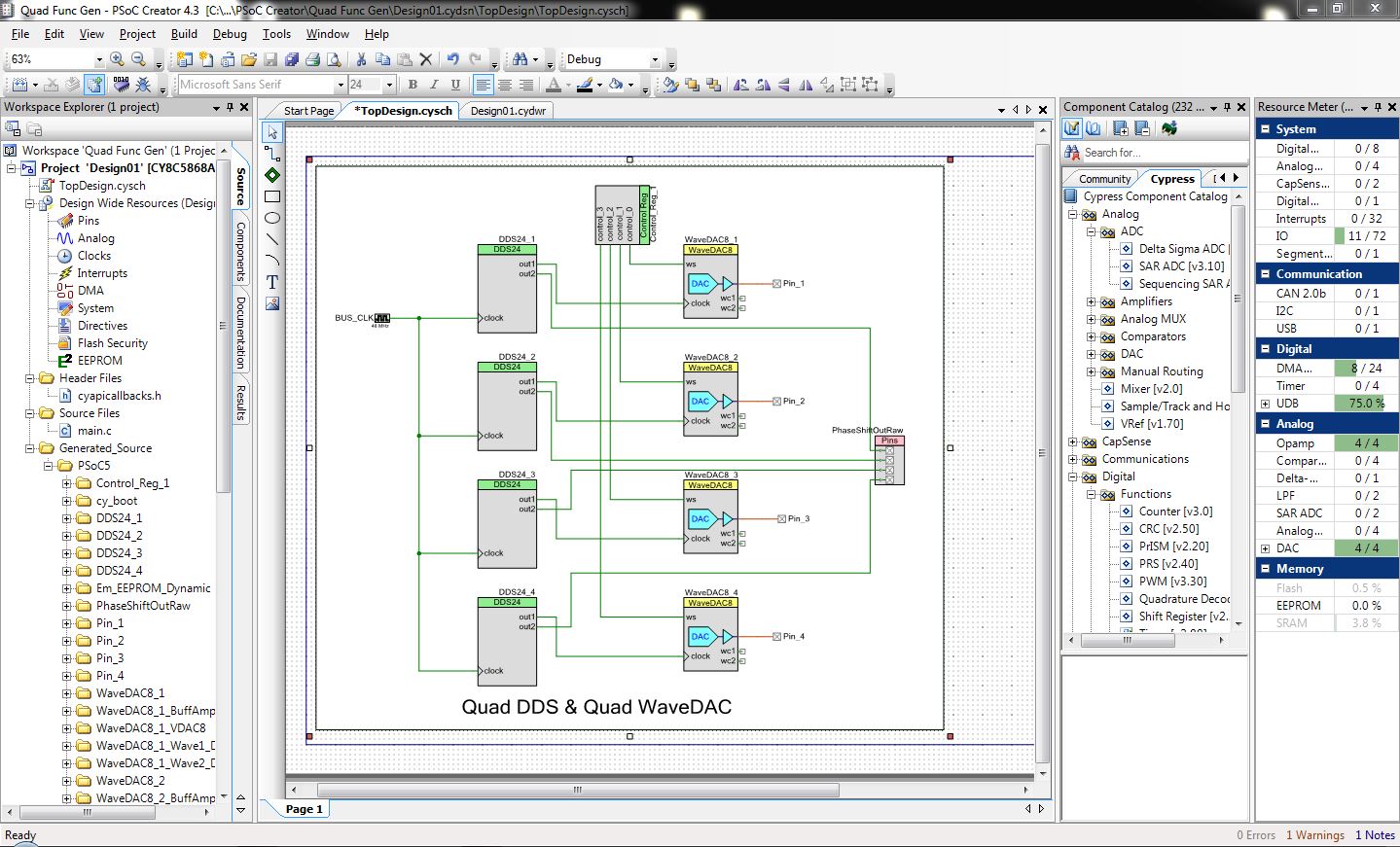Screen dimensions: 1400x847
Task: Select the text T tool
Action: click(272, 282)
